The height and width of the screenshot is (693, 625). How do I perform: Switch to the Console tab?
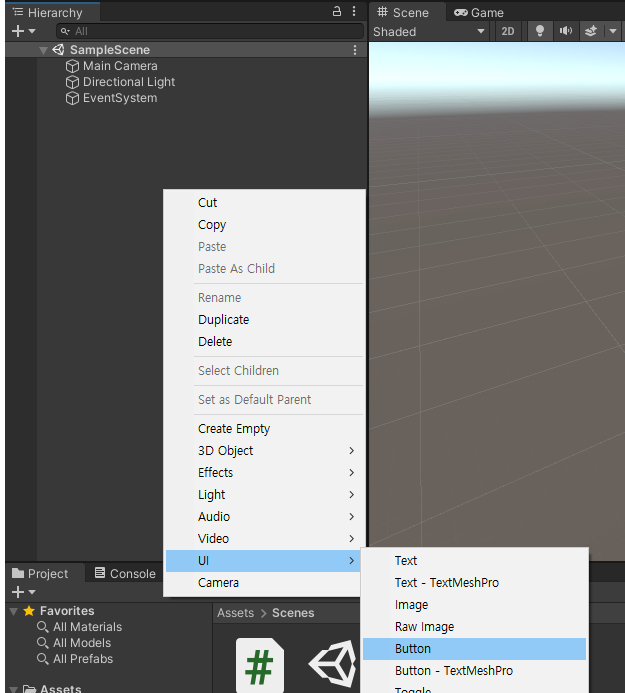pyautogui.click(x=126, y=574)
